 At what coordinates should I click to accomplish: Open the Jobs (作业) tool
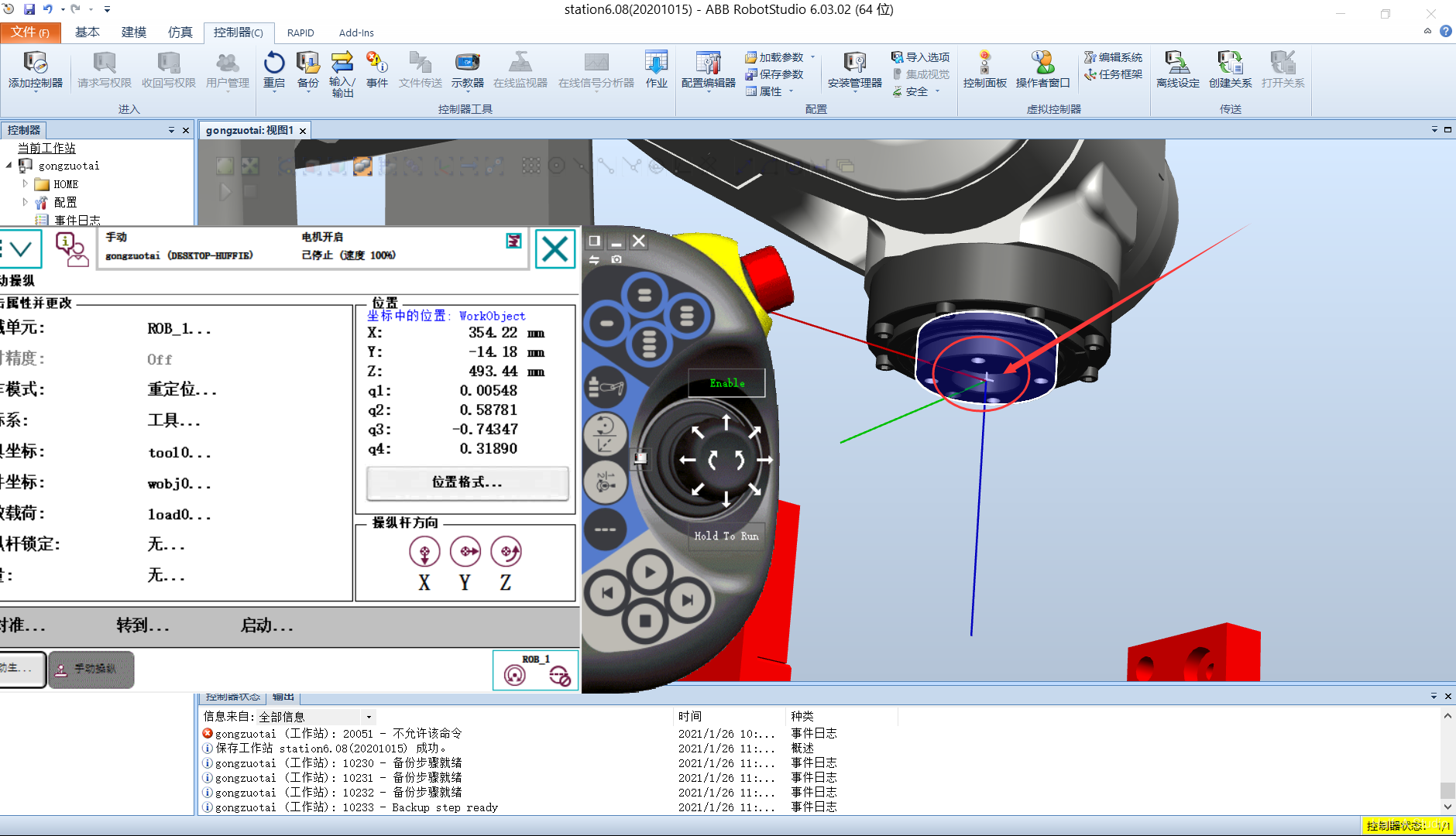pyautogui.click(x=656, y=70)
